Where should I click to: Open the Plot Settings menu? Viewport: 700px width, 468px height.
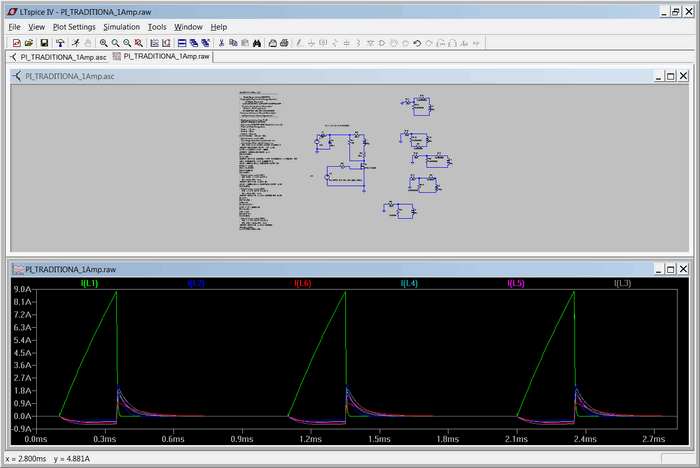[x=74, y=27]
